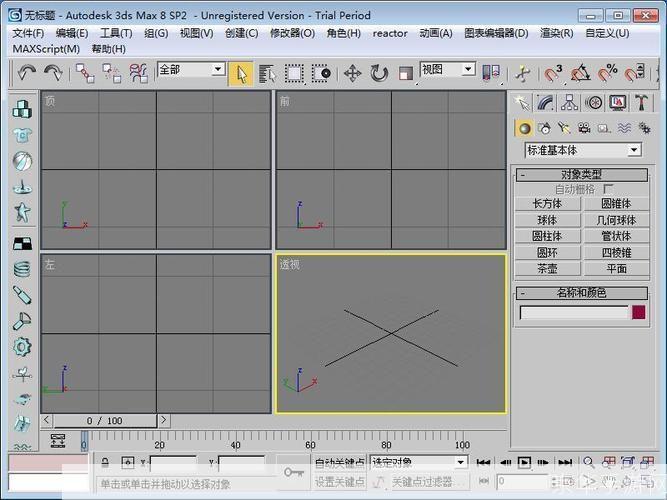The image size is (667, 500).
Task: Click the Undo arrow in the main toolbar
Action: (x=26, y=73)
